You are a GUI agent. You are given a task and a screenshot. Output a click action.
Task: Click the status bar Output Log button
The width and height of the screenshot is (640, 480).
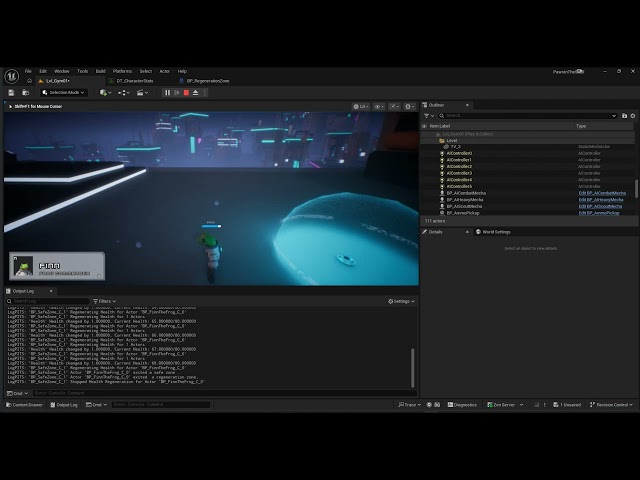pos(64,405)
